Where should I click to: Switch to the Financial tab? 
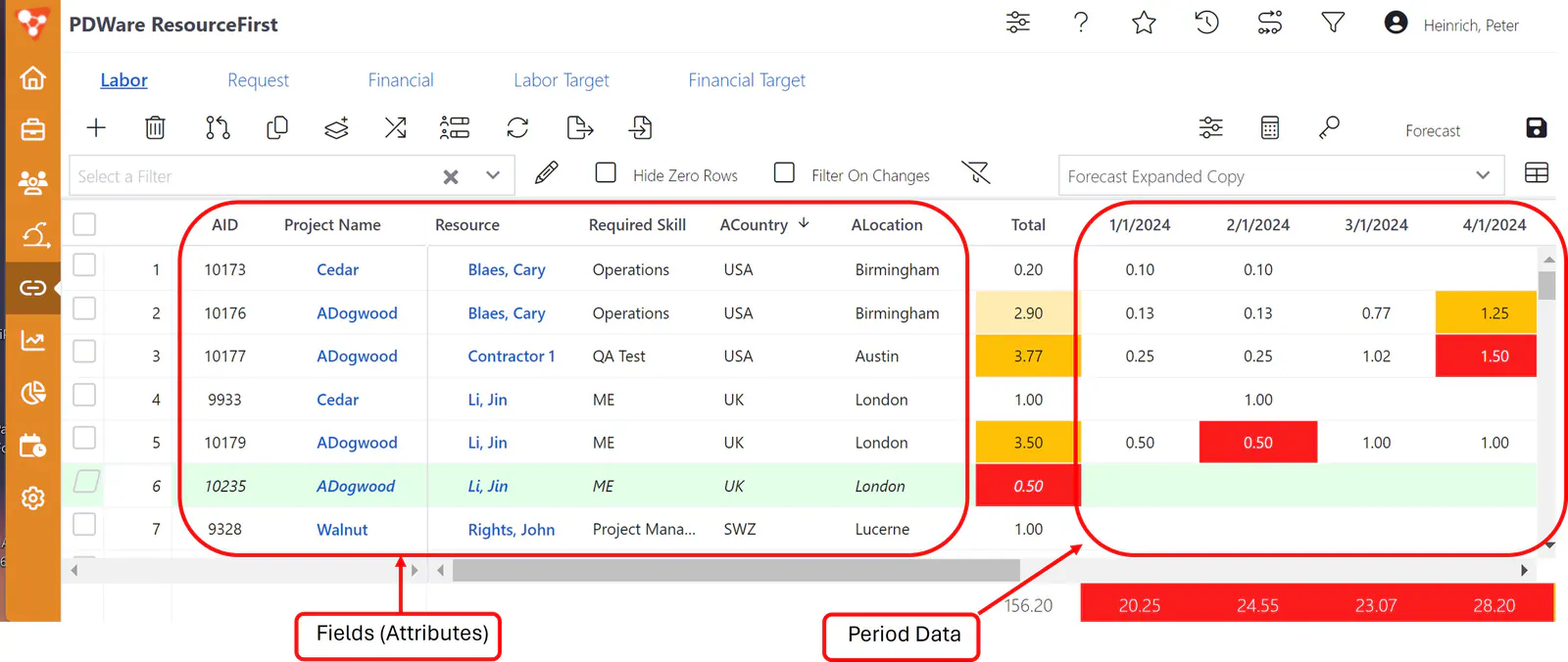click(401, 80)
